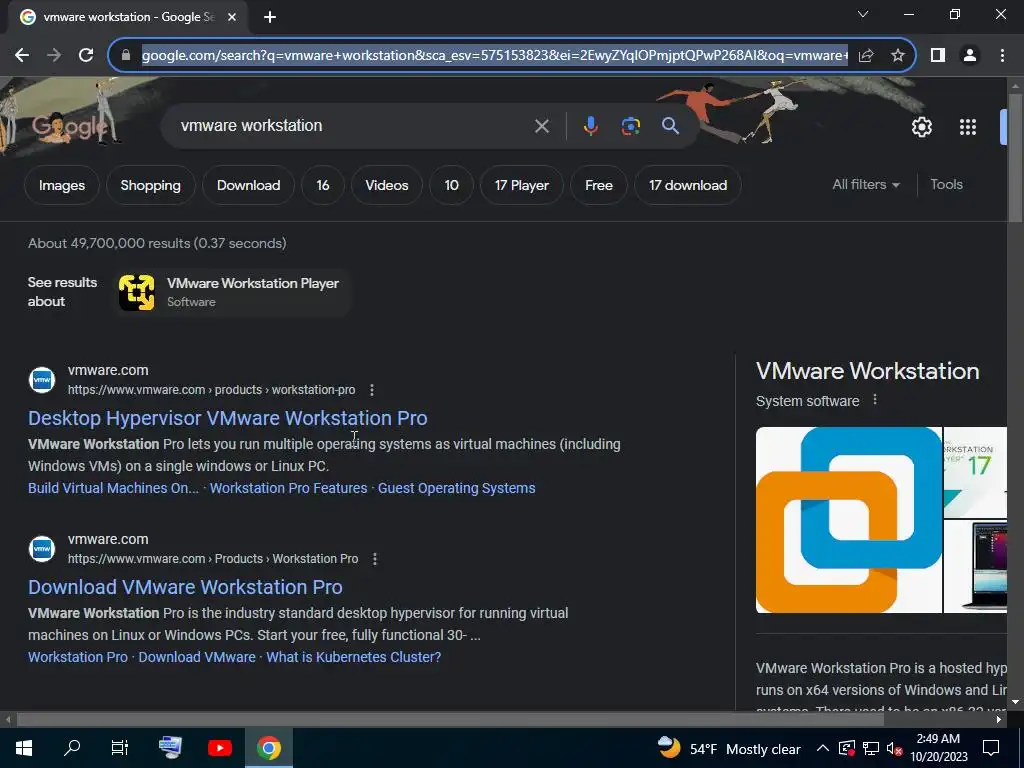Click the Google doodle logo
Viewport: 1024px width, 768px height.
pos(70,125)
